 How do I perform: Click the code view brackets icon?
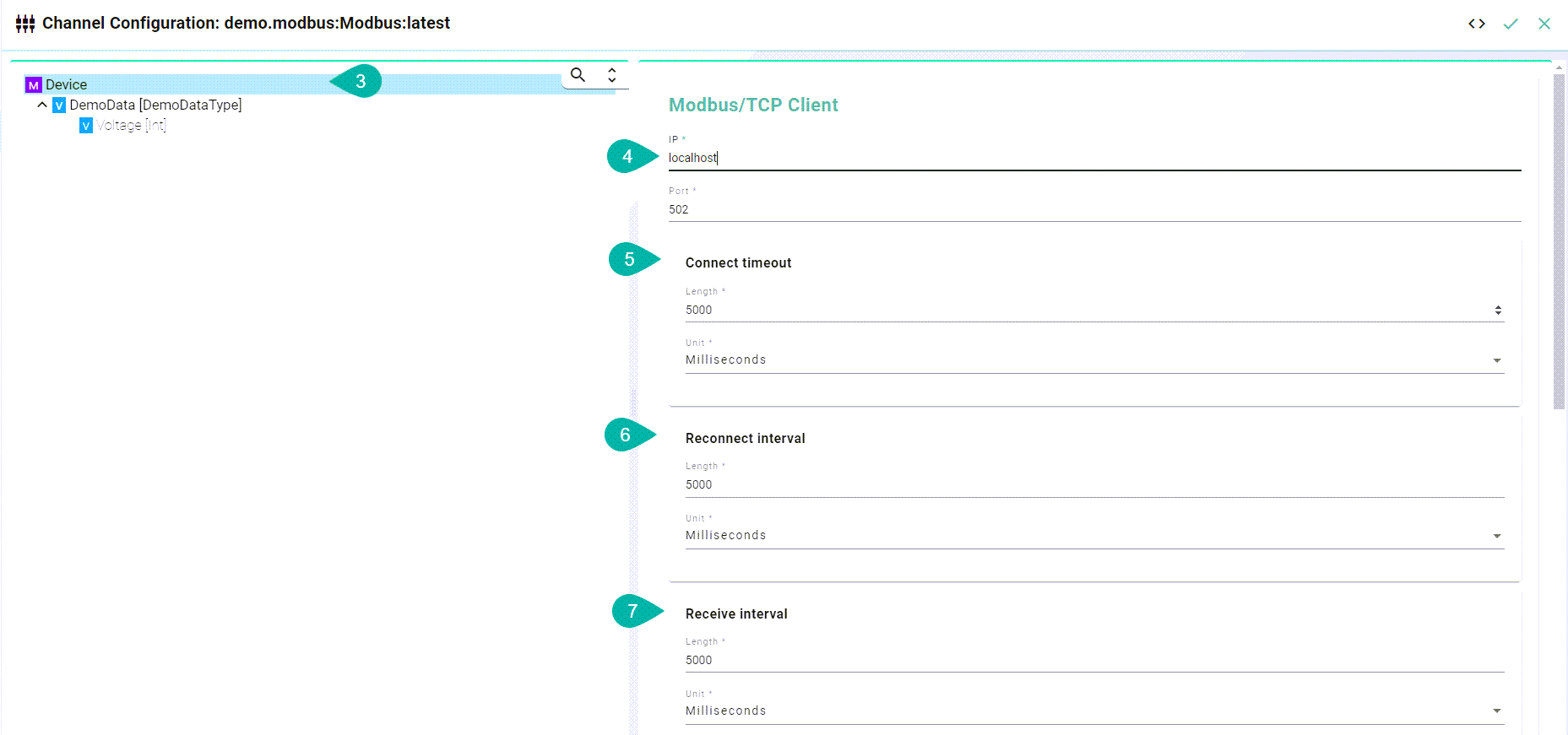[x=1476, y=24]
